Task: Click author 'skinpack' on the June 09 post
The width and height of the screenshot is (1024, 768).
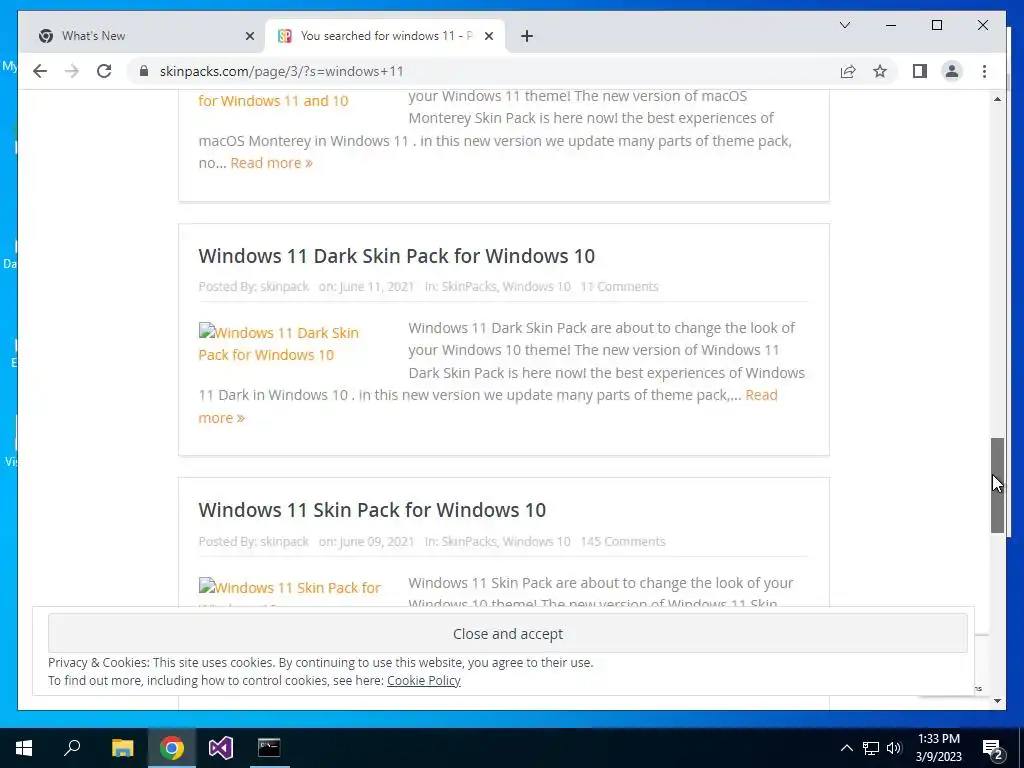Action: click(285, 541)
